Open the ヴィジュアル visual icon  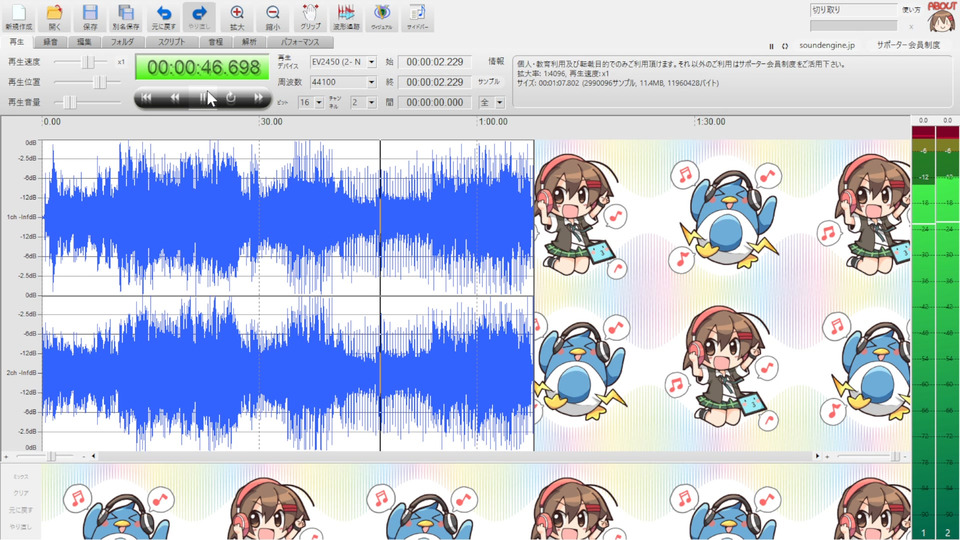click(x=381, y=17)
